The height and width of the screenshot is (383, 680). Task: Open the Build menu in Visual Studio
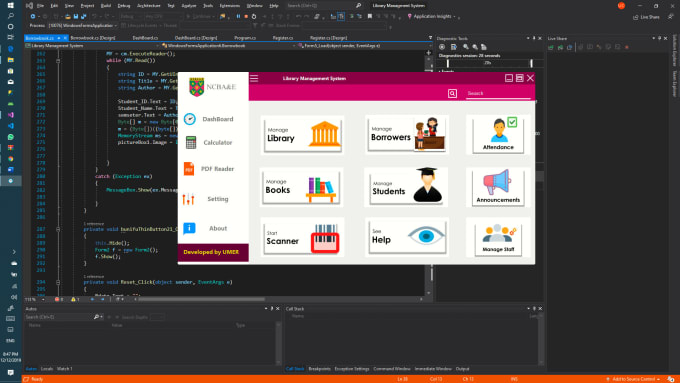[x=106, y=6]
